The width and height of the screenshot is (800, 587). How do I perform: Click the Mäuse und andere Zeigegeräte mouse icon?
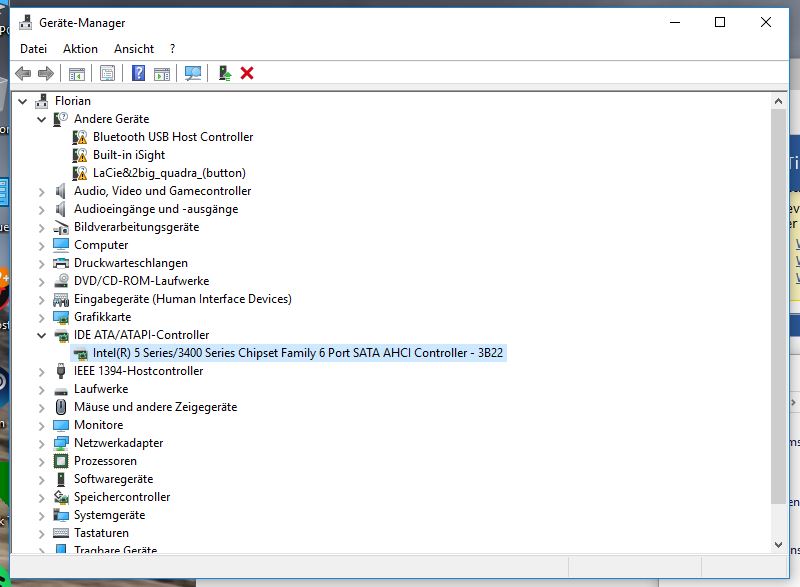(x=61, y=407)
